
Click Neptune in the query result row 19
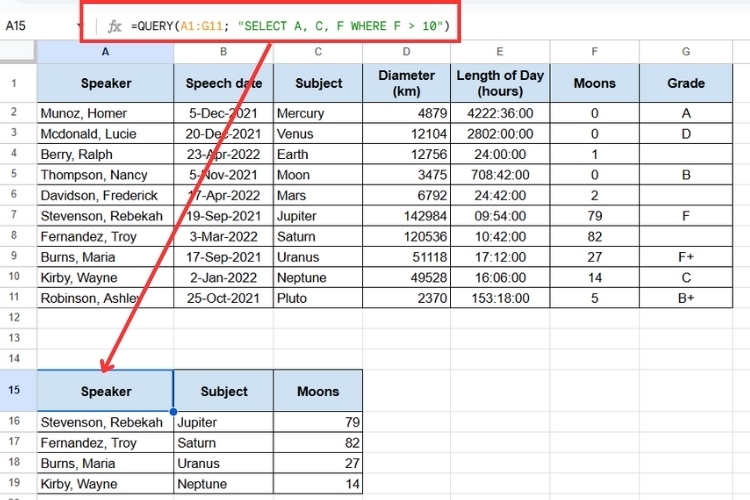tap(223, 484)
